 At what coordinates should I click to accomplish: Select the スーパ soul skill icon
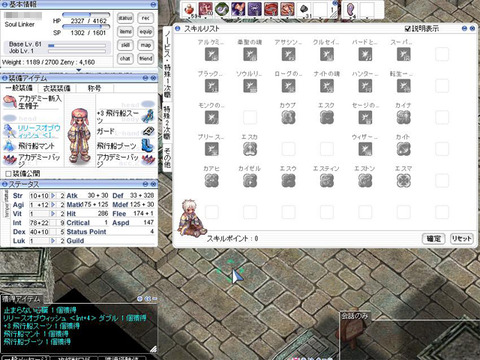404,54
